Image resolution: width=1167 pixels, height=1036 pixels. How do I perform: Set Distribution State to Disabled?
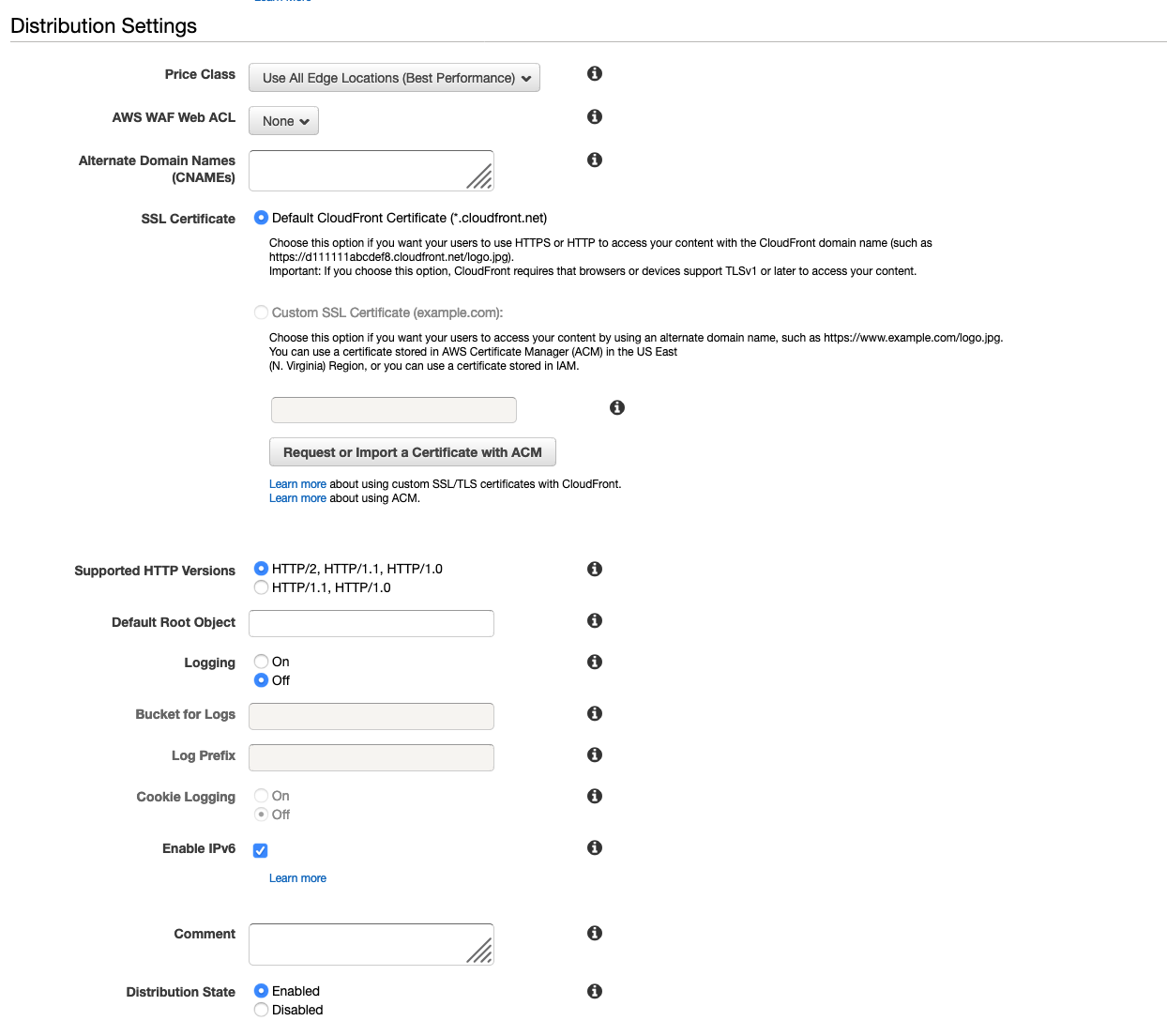point(262,1010)
